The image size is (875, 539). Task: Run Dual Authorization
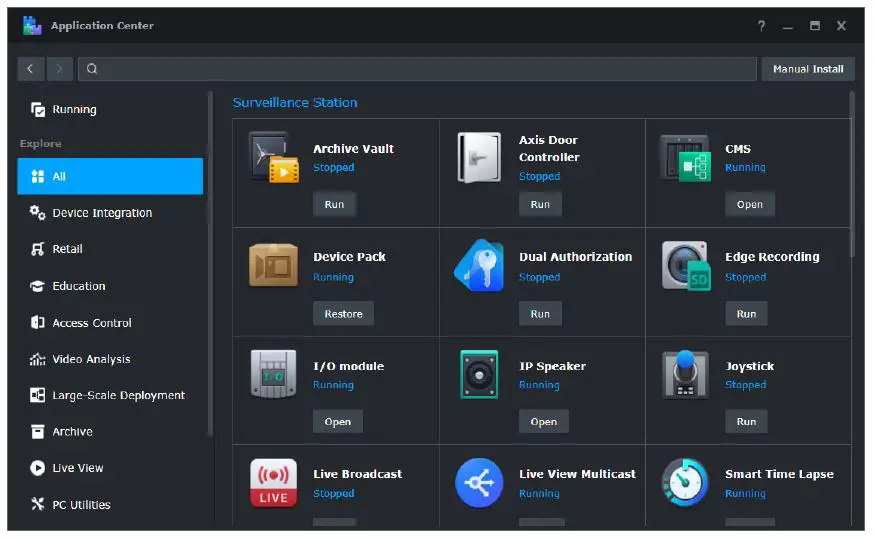[540, 314]
